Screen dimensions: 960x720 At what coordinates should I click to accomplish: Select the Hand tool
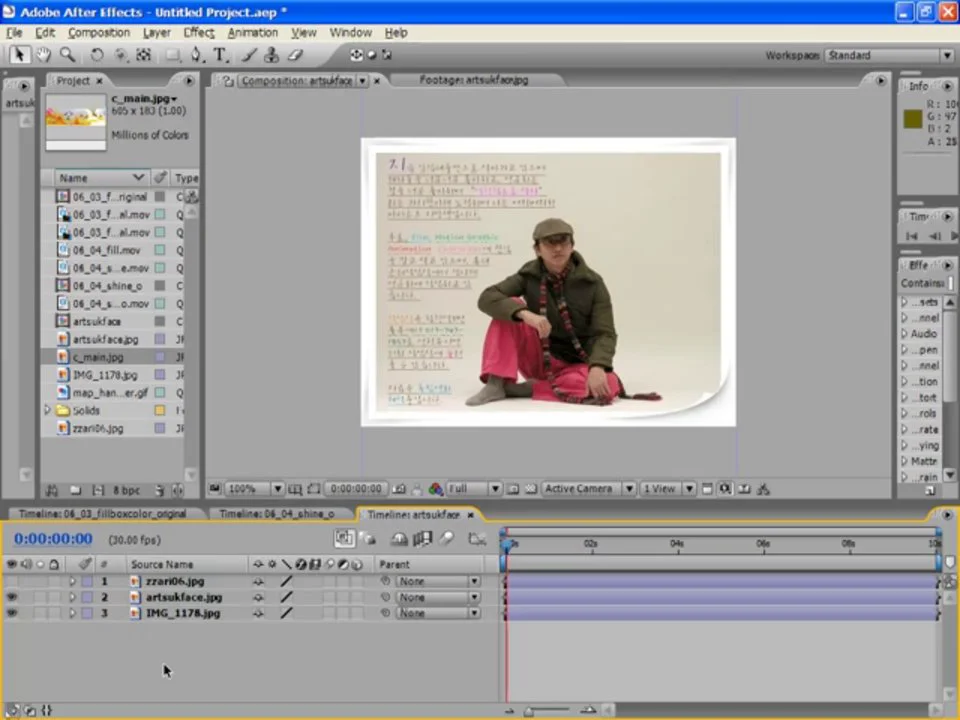click(43, 55)
